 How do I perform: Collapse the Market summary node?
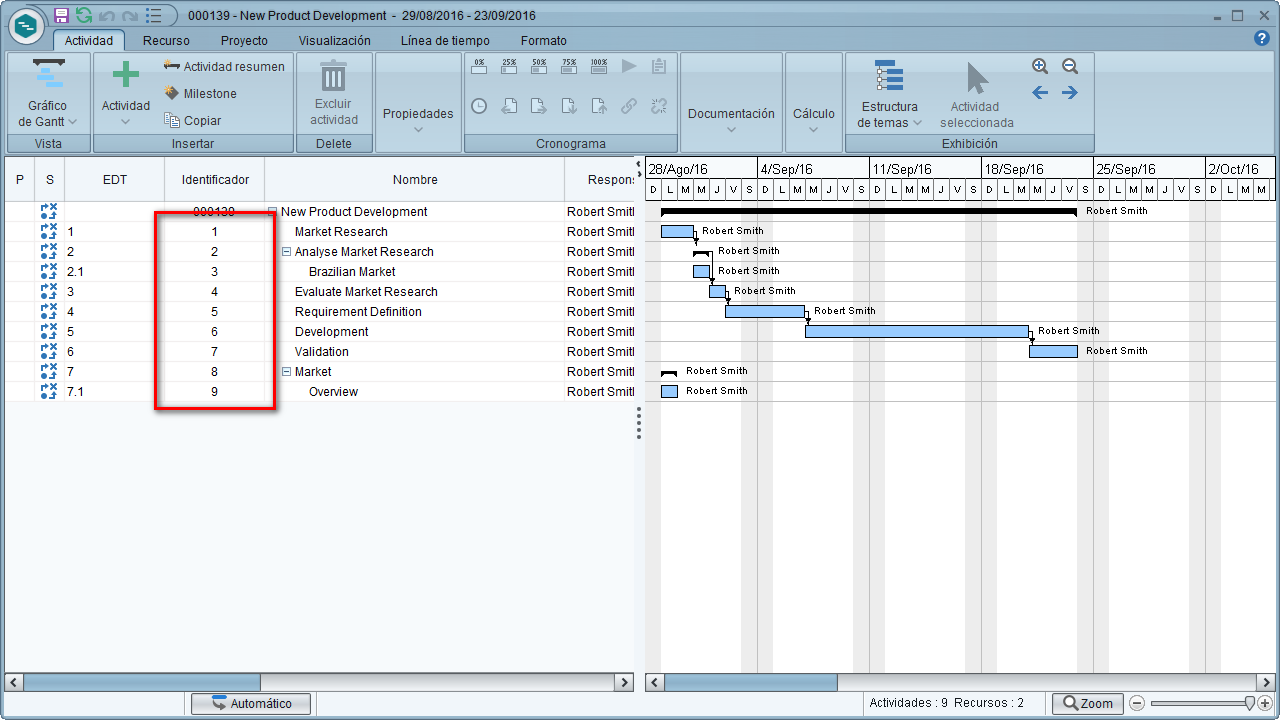pos(286,371)
